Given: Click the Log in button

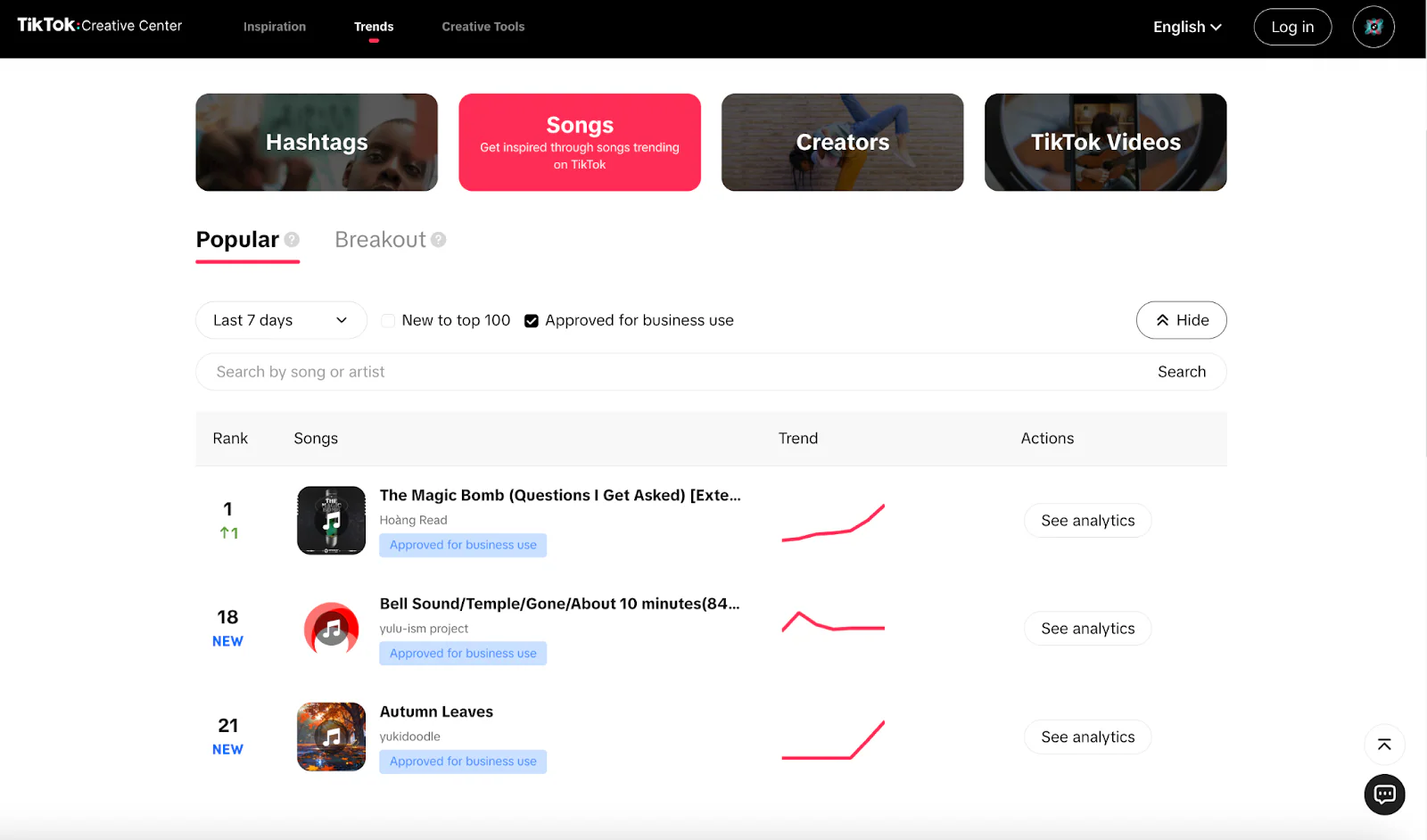Looking at the screenshot, I should click(x=1291, y=27).
